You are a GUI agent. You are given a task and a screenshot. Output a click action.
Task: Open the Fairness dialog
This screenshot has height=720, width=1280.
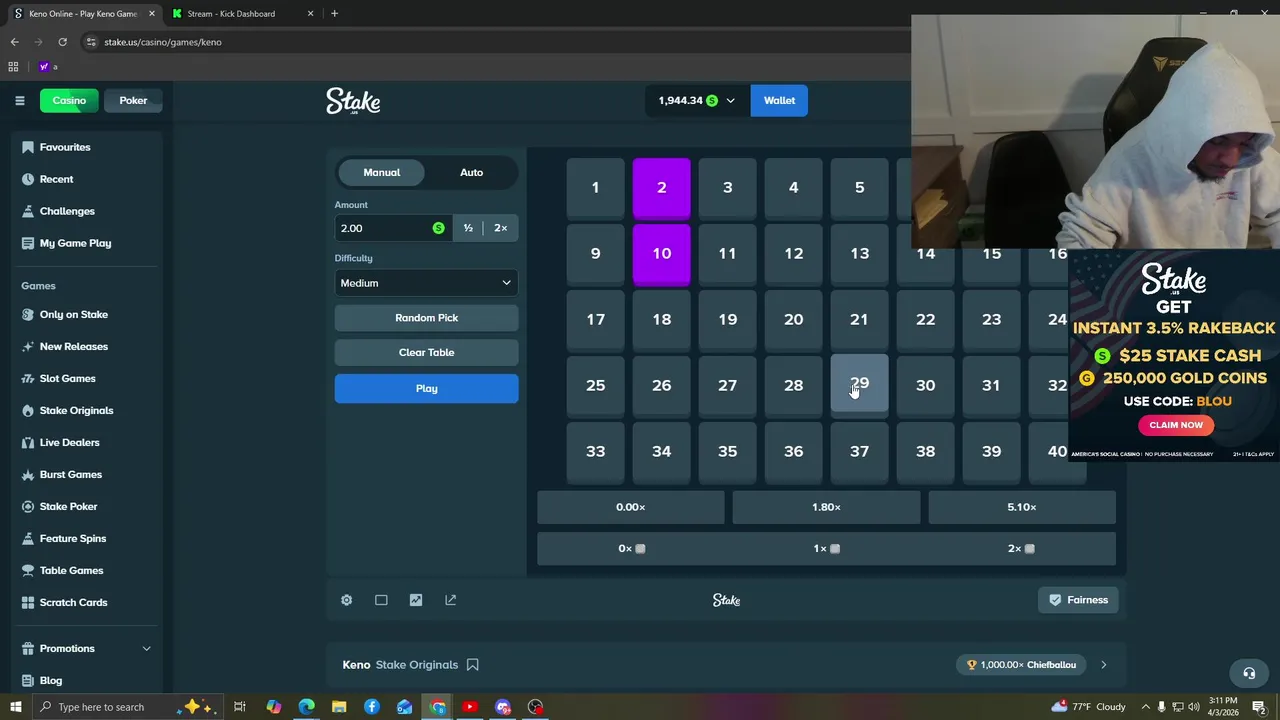(x=1078, y=600)
